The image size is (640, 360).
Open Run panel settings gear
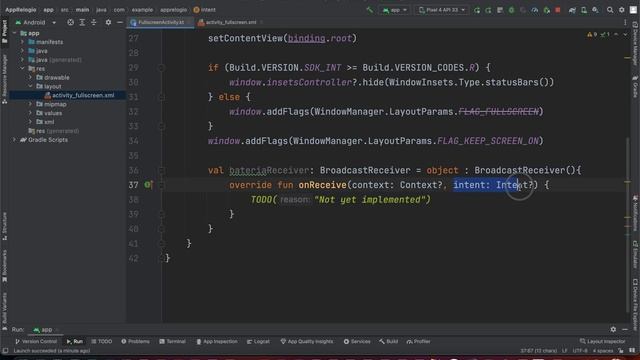(613, 329)
